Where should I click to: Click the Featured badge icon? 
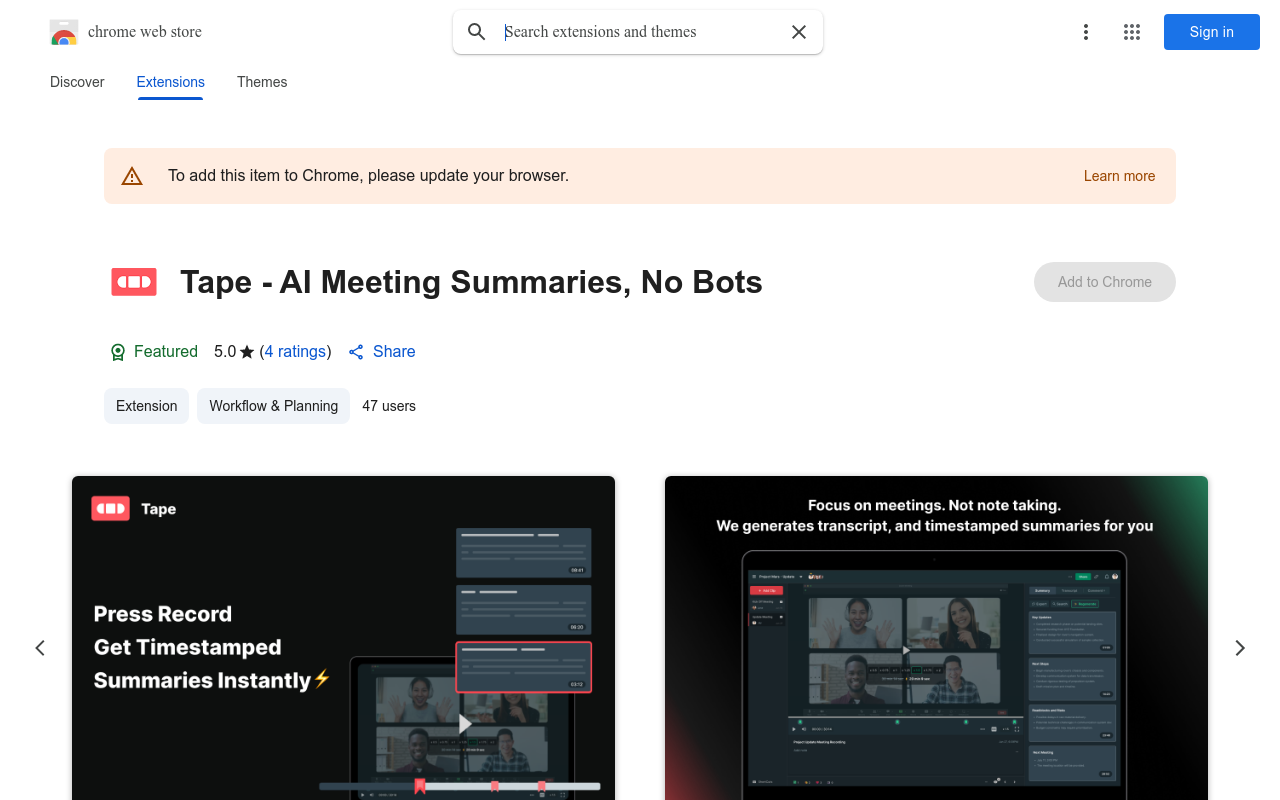[x=118, y=352]
